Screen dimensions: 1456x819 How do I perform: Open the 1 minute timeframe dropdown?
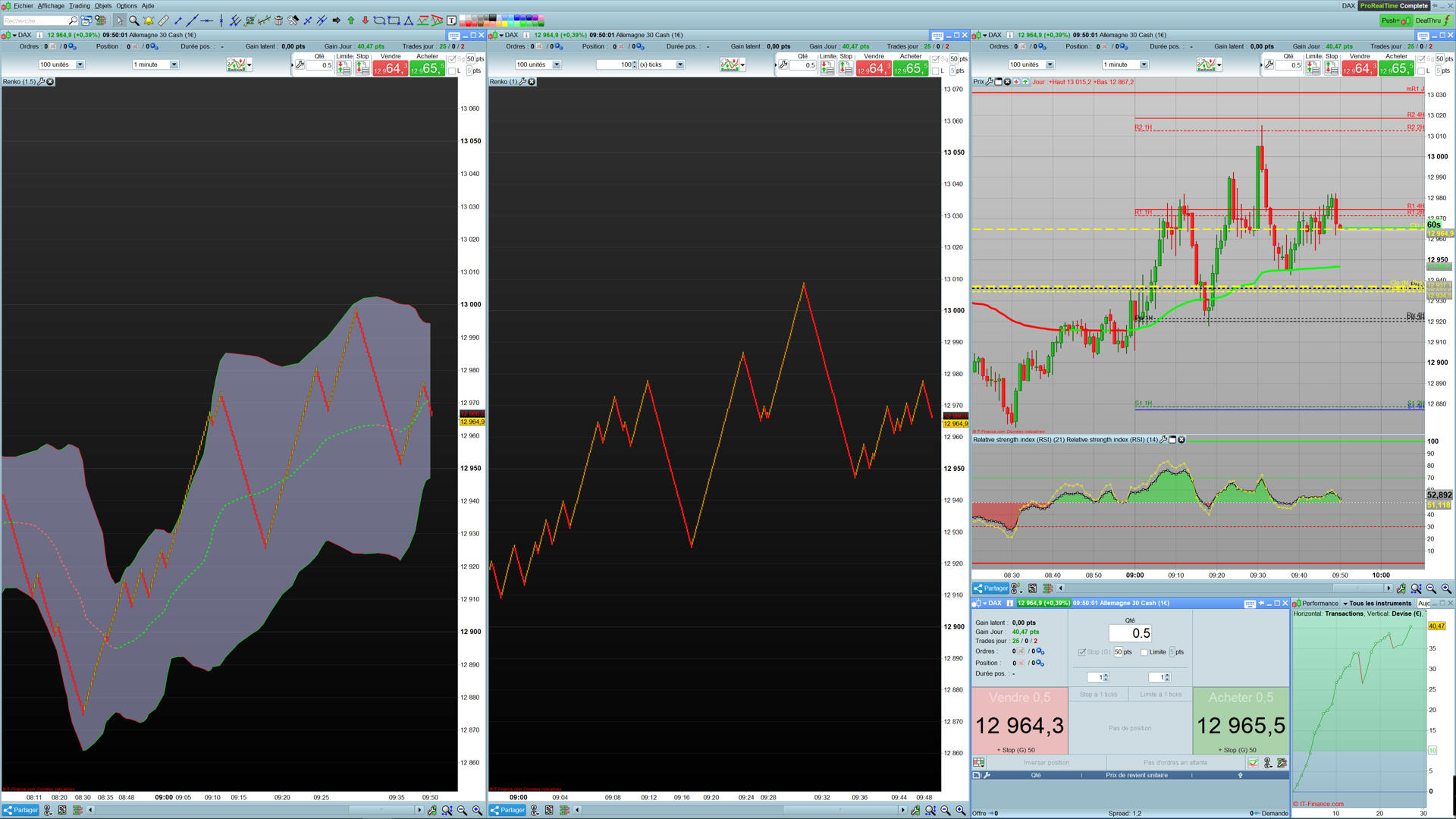coord(174,64)
